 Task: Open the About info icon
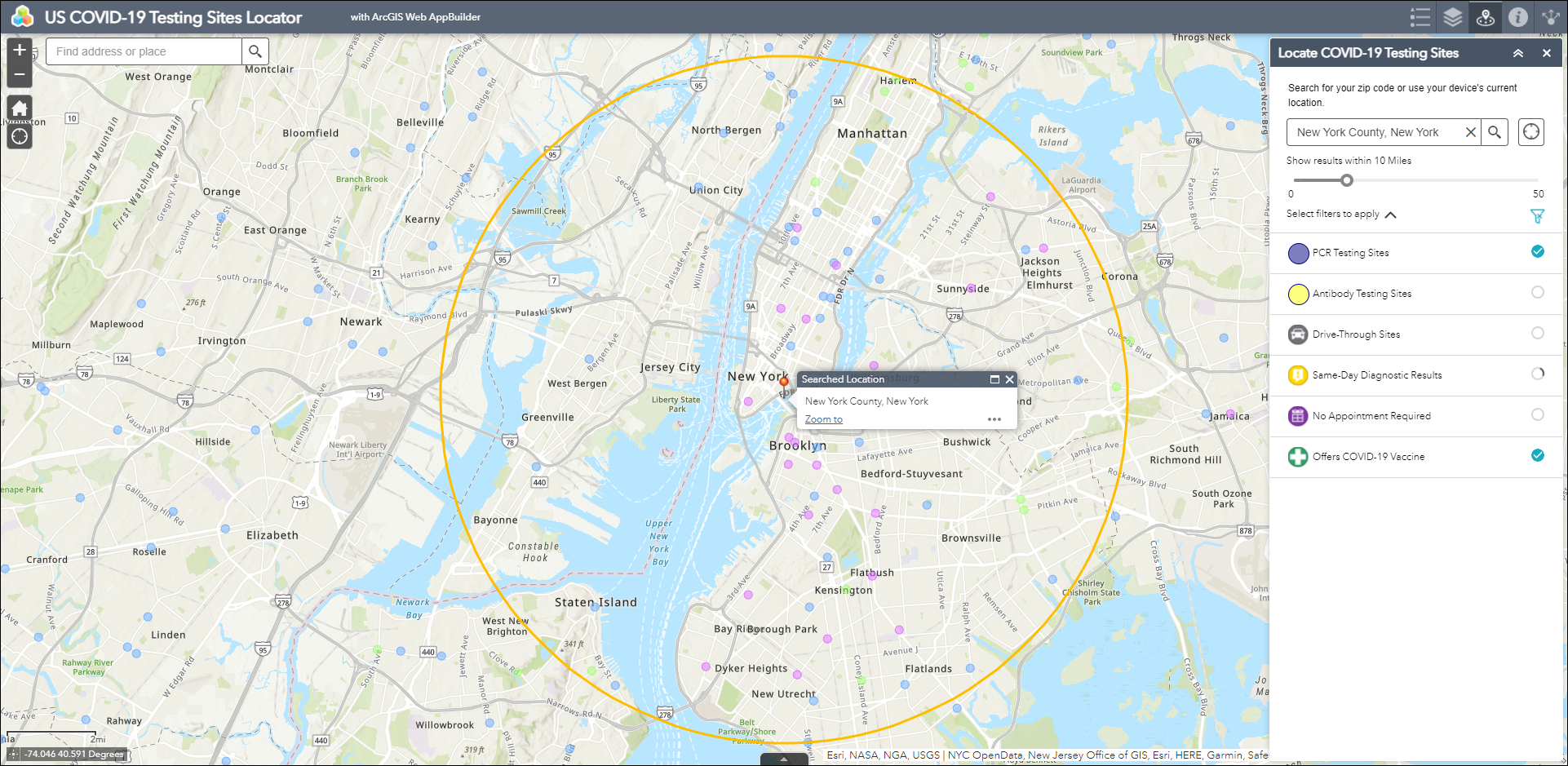pos(1517,17)
